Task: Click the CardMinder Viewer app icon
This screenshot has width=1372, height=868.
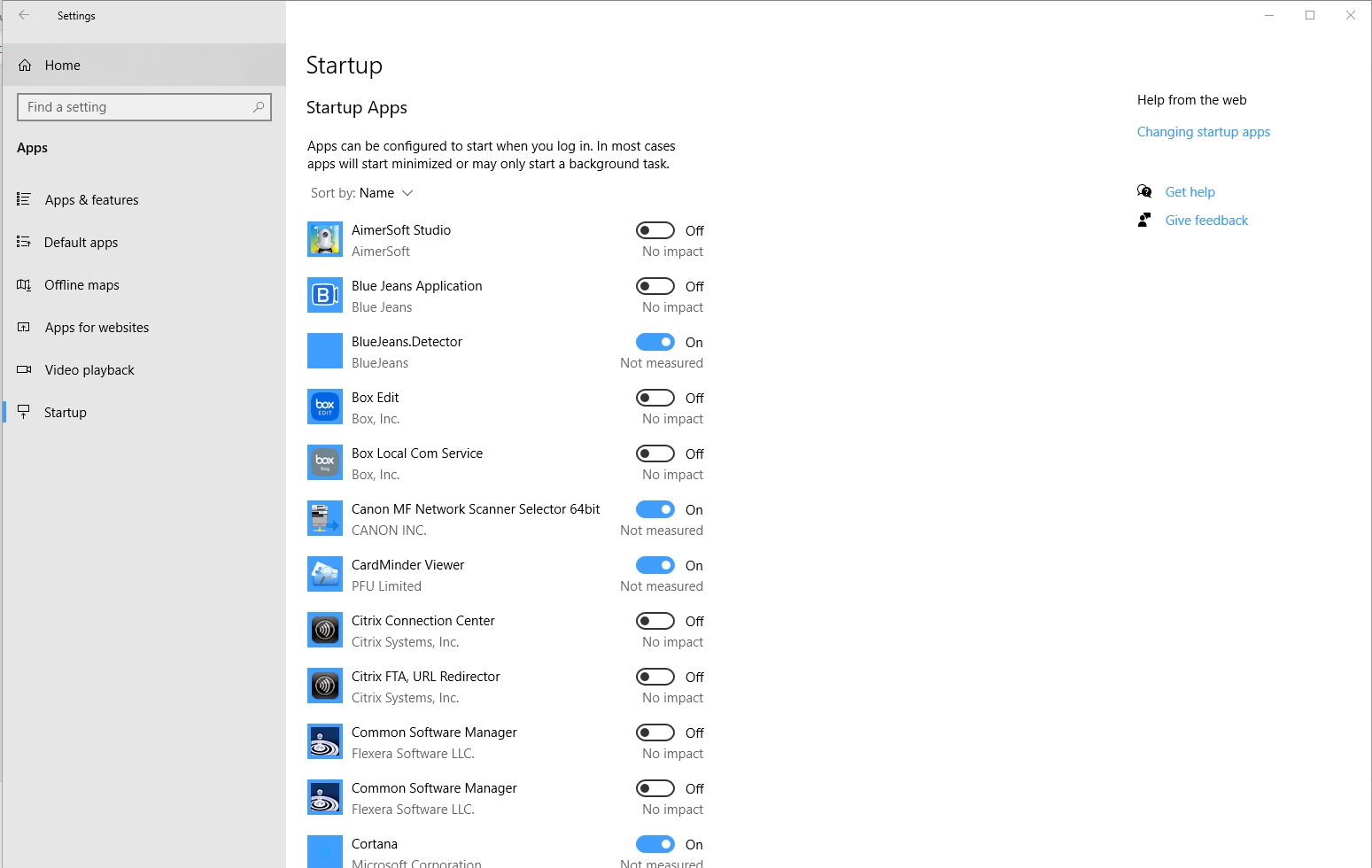Action: point(324,574)
